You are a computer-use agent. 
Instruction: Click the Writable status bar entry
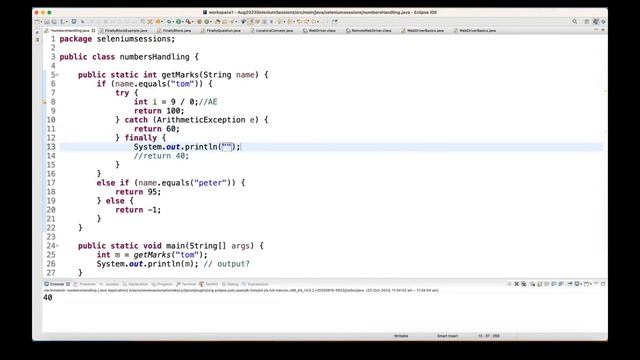click(x=401, y=336)
